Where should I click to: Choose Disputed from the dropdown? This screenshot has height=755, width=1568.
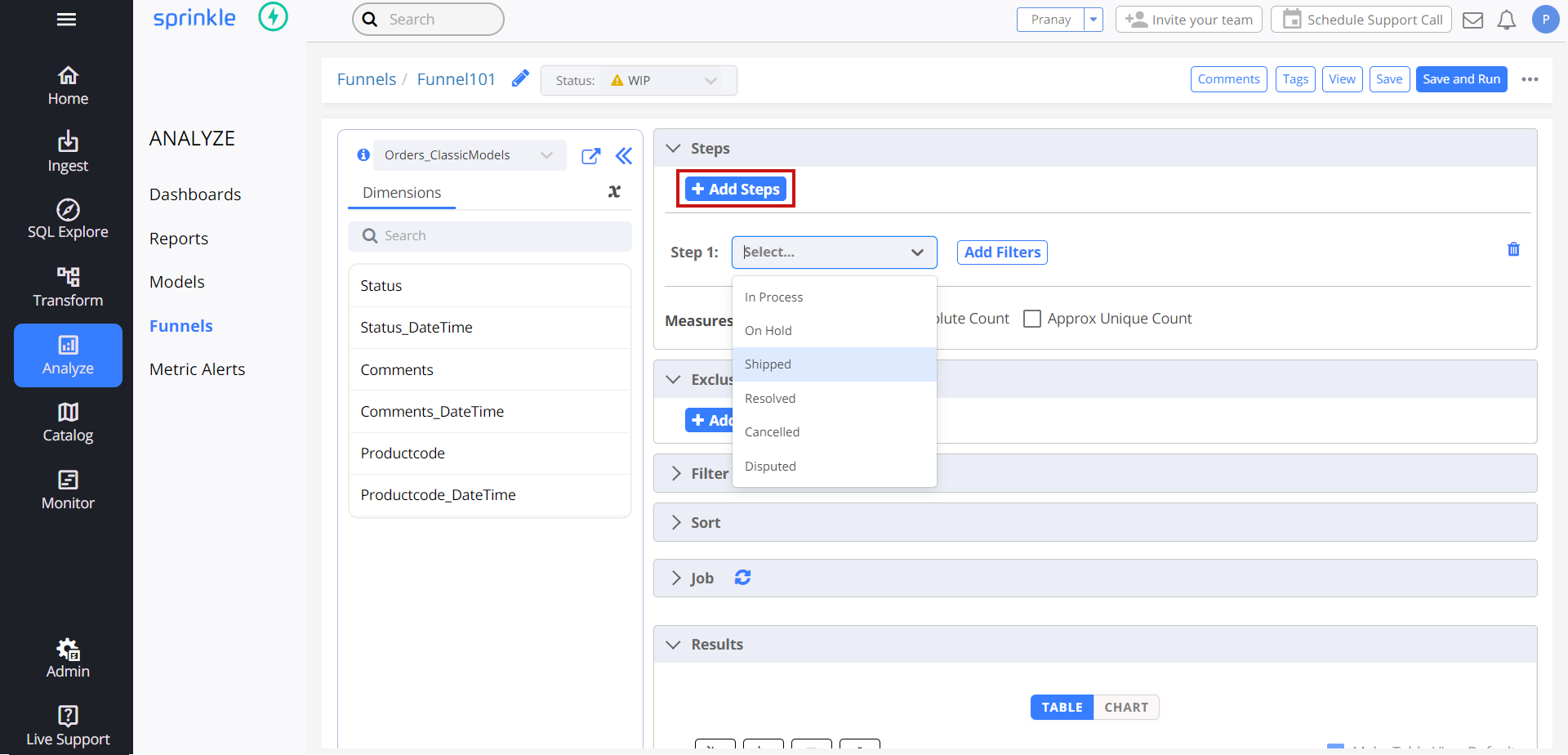point(835,466)
